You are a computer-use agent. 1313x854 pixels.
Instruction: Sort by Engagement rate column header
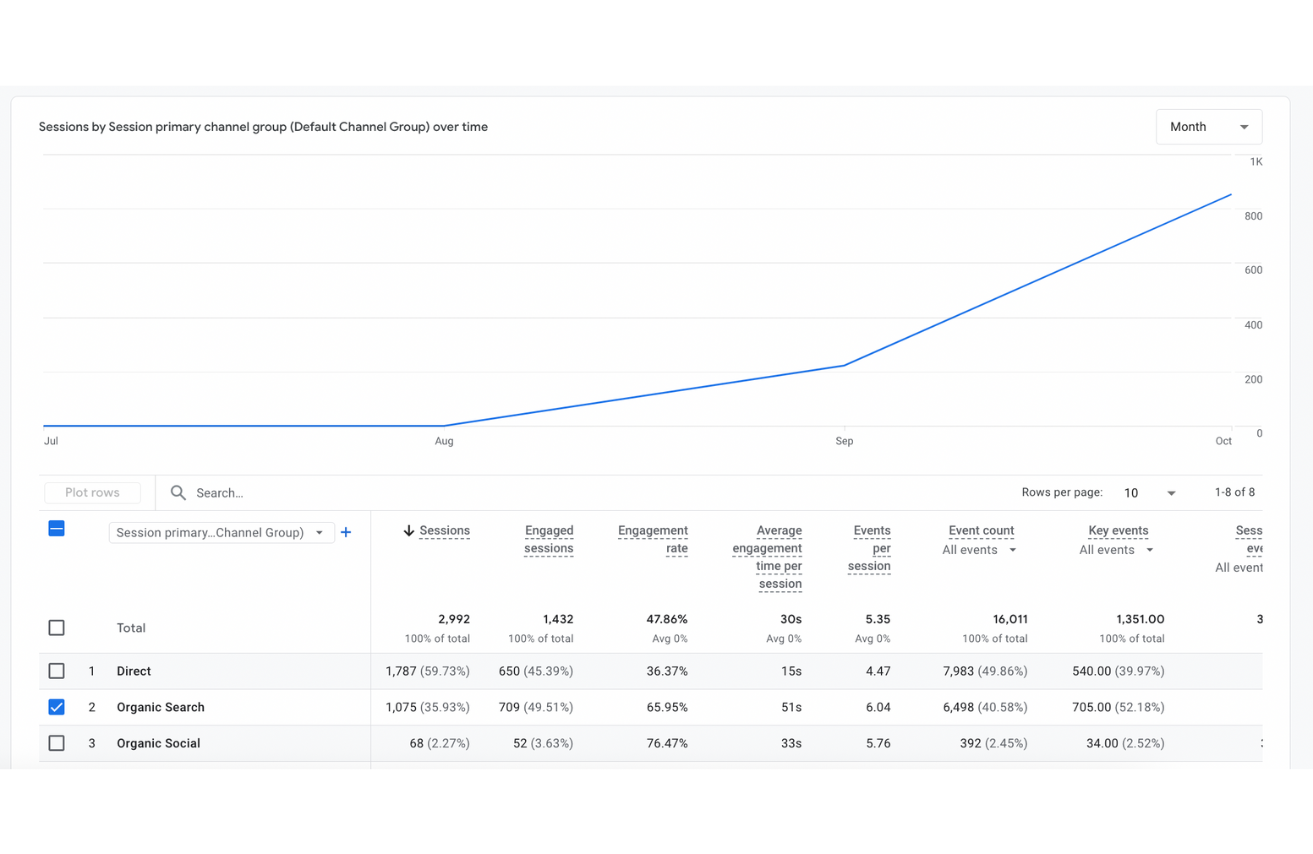click(x=653, y=539)
